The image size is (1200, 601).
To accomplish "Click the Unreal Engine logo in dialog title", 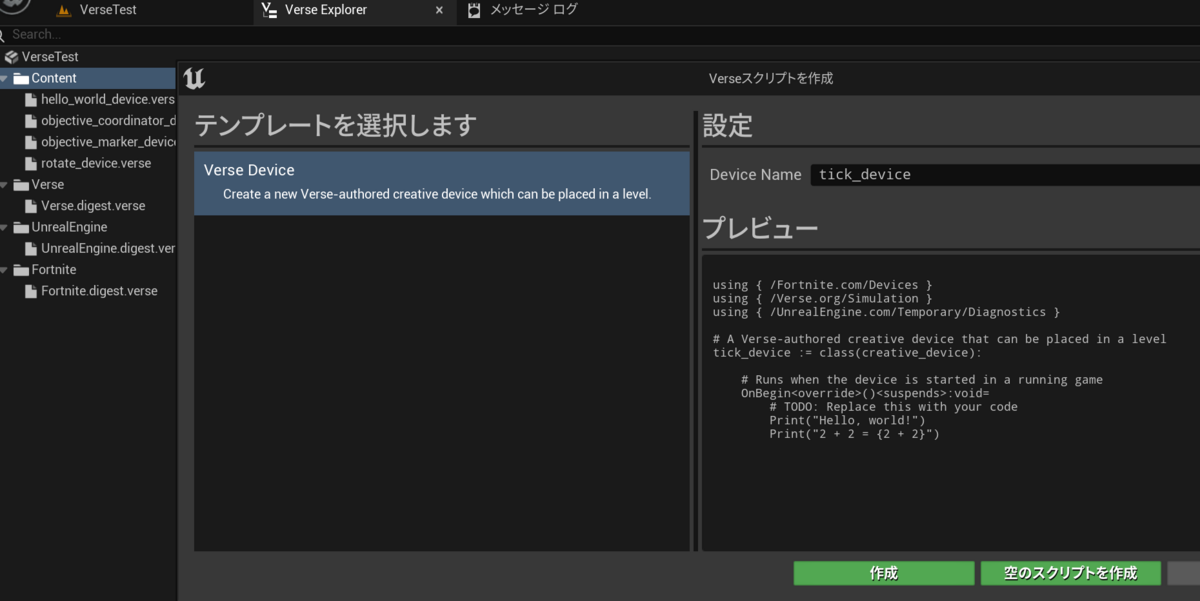I will click(195, 78).
